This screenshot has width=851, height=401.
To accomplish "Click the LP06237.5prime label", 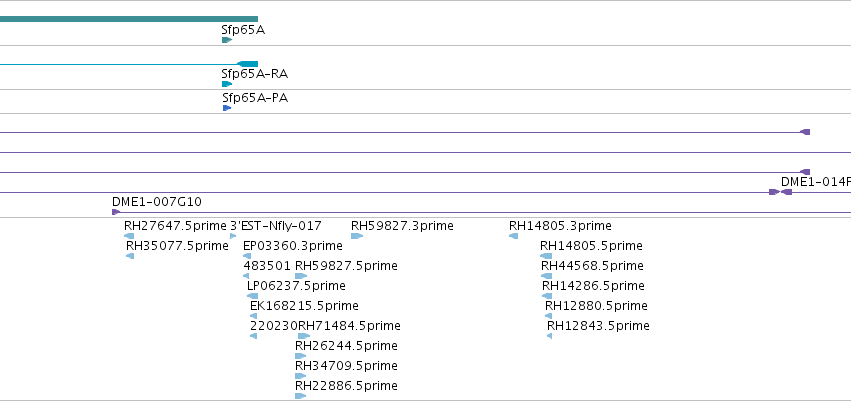I will 296,285.
